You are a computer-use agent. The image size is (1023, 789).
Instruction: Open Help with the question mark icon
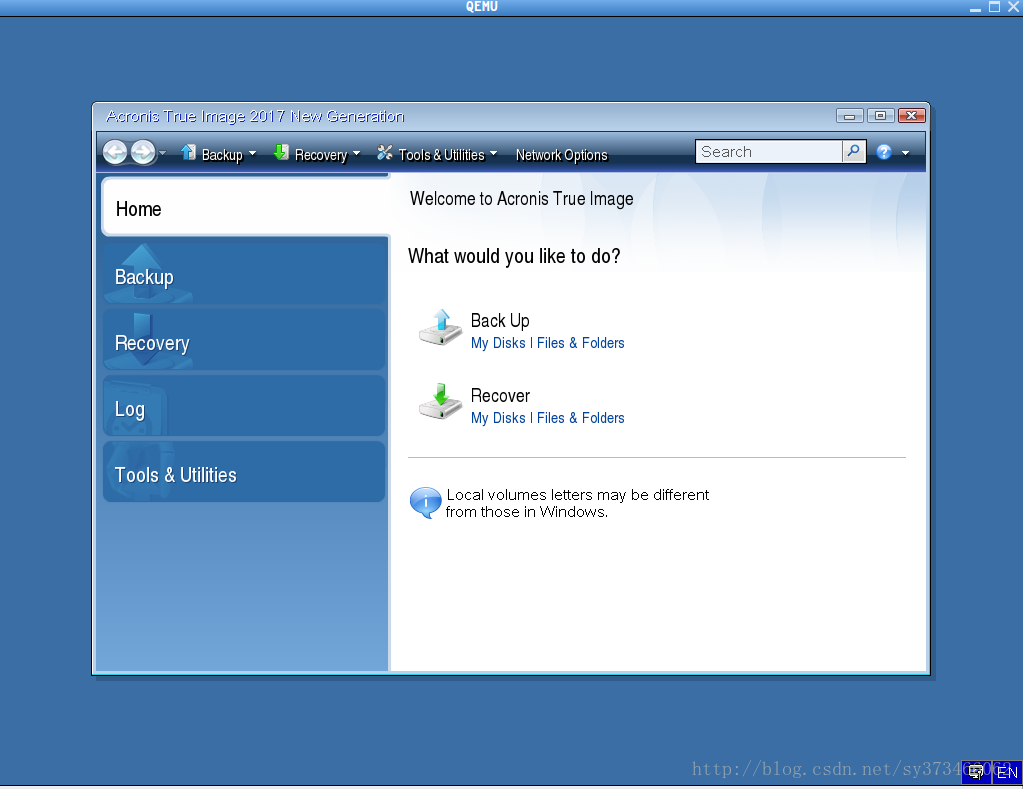pyautogui.click(x=884, y=152)
